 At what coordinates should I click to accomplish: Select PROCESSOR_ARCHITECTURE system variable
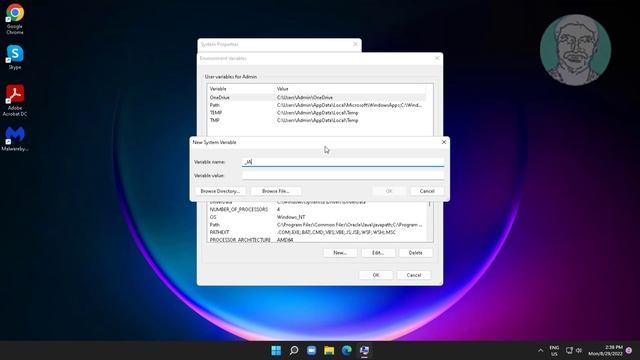(317, 240)
